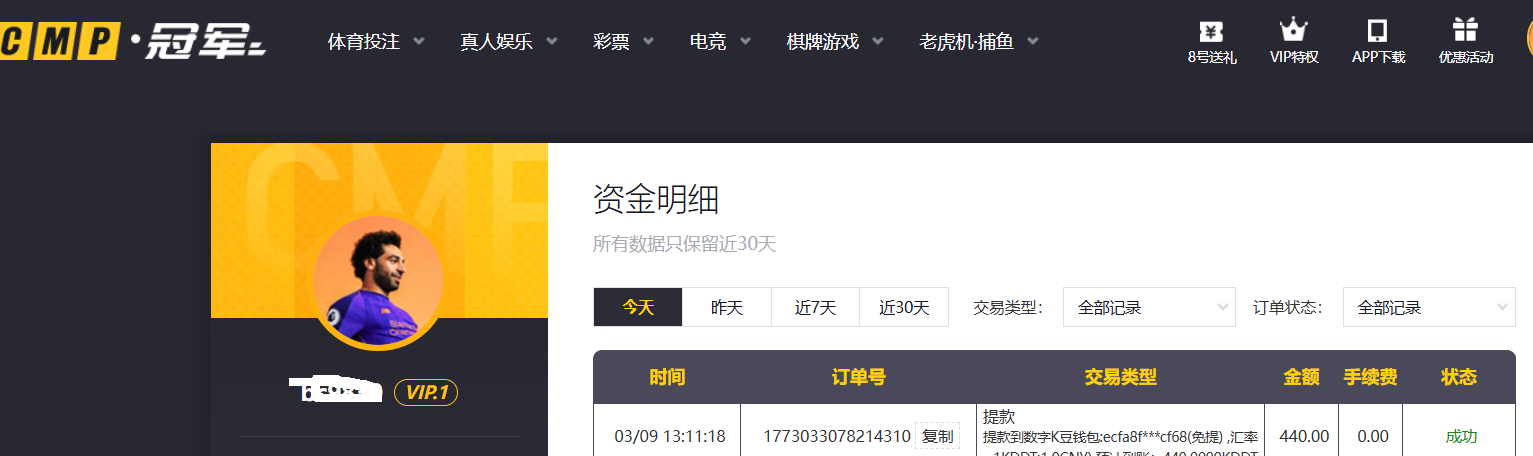Expand the 真人娱乐 menu

[x=496, y=42]
